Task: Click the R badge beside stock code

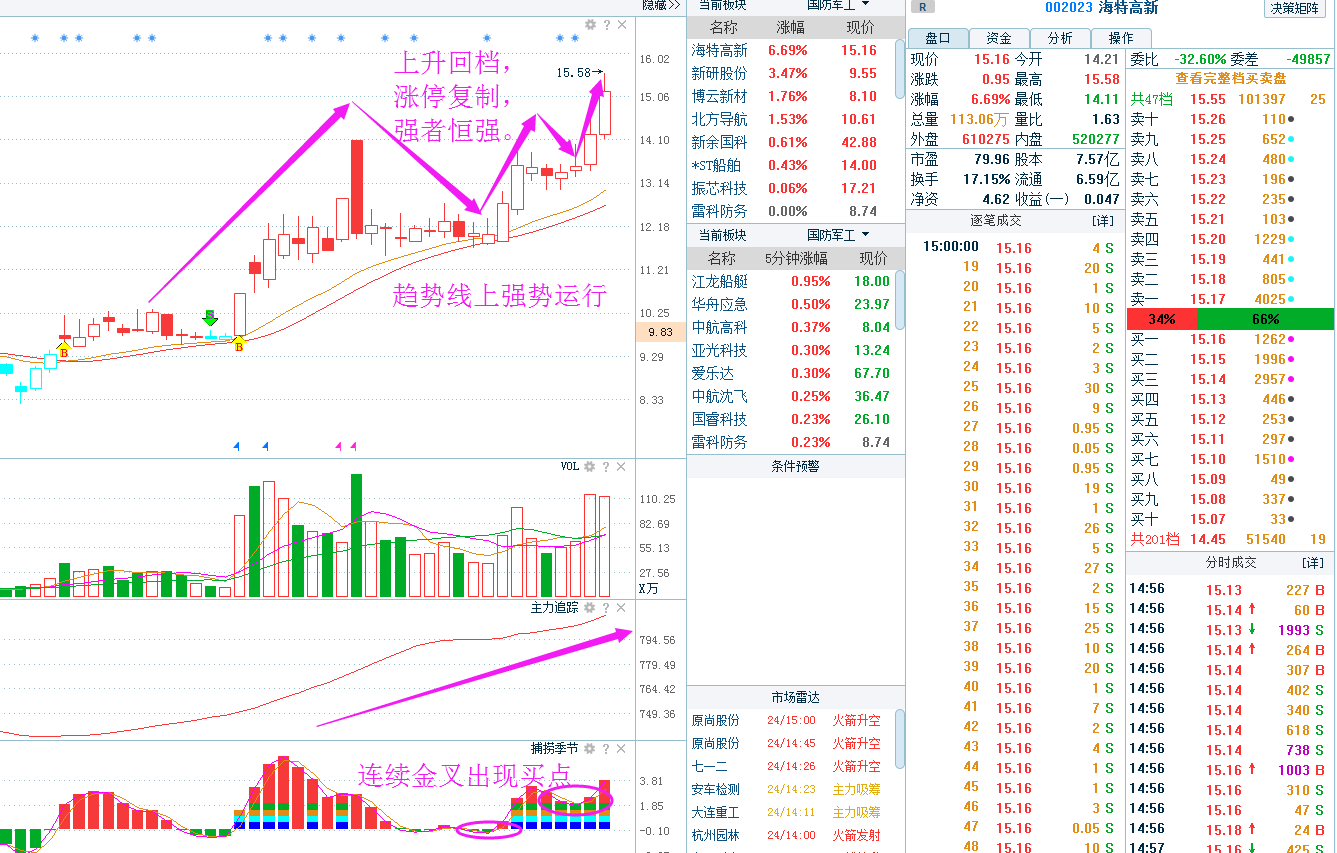Action: [924, 7]
